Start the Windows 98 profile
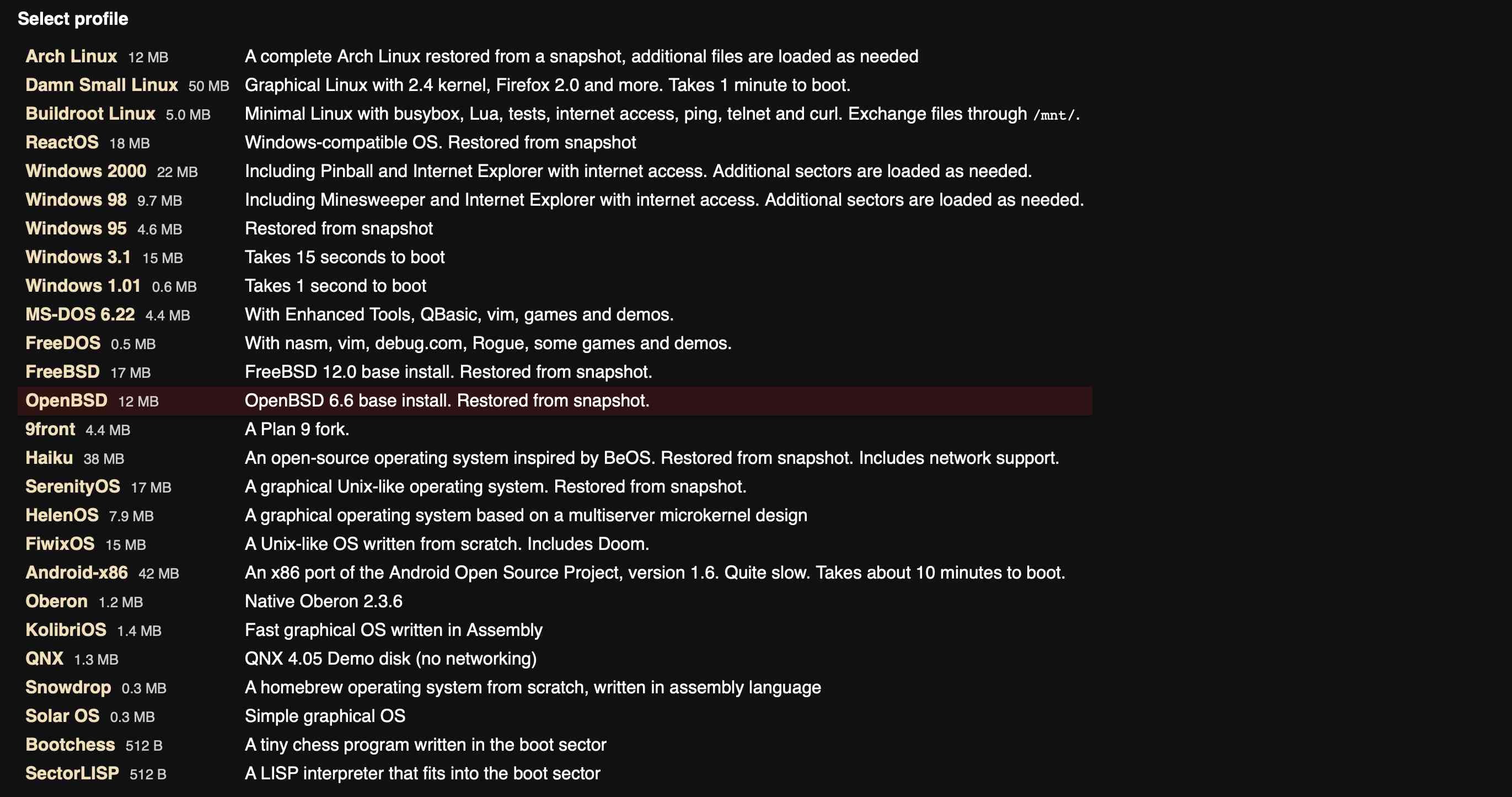This screenshot has height=797, width=1512. pyautogui.click(x=76, y=200)
